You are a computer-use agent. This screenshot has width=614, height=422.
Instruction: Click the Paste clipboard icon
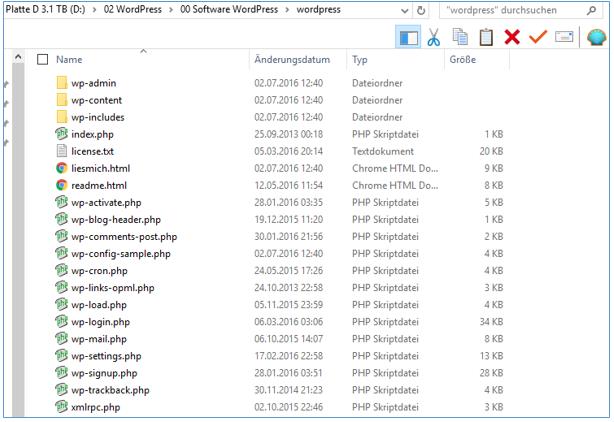(487, 36)
